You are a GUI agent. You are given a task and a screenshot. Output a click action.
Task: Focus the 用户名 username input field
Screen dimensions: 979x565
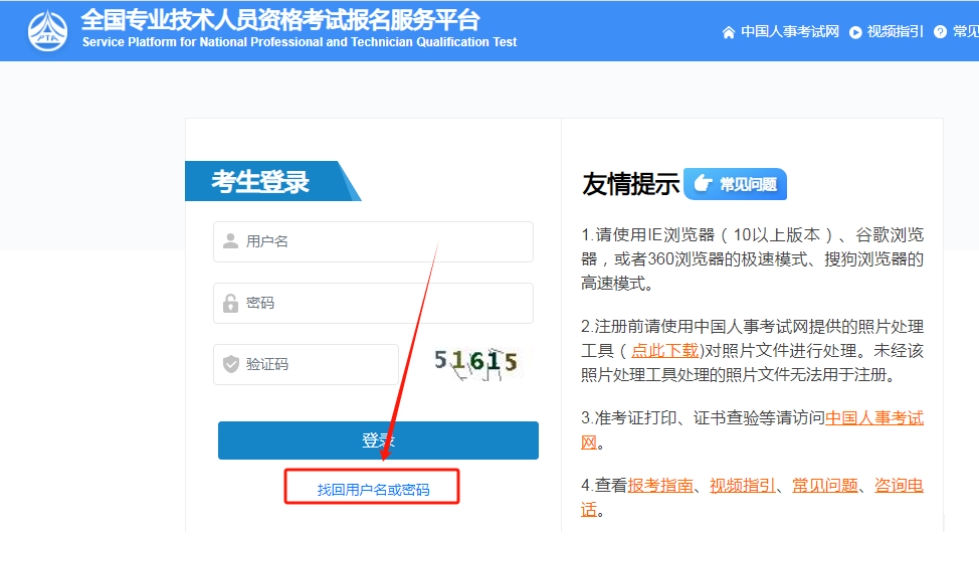(385, 242)
